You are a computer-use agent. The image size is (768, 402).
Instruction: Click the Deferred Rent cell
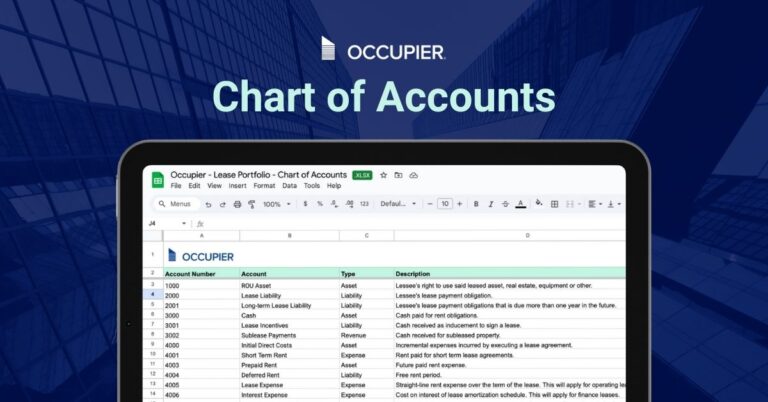(289, 375)
